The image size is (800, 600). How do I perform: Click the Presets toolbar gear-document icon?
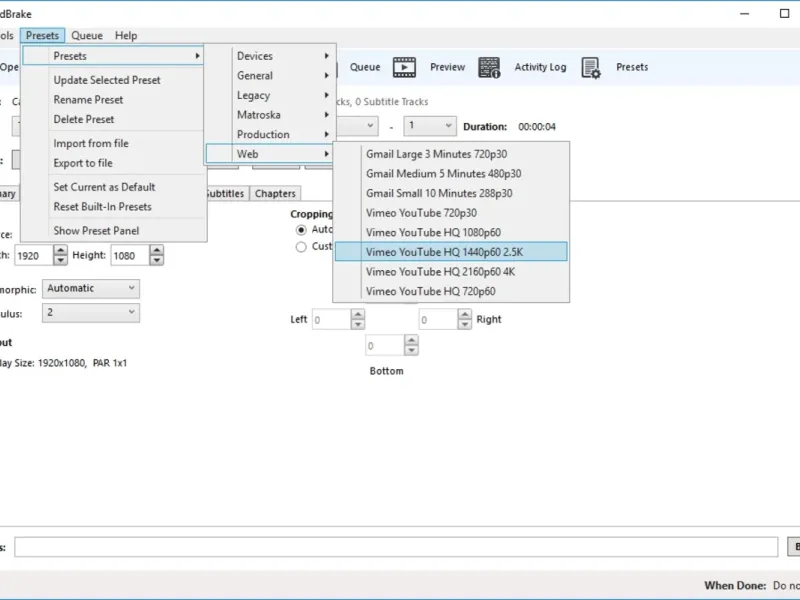[x=591, y=67]
